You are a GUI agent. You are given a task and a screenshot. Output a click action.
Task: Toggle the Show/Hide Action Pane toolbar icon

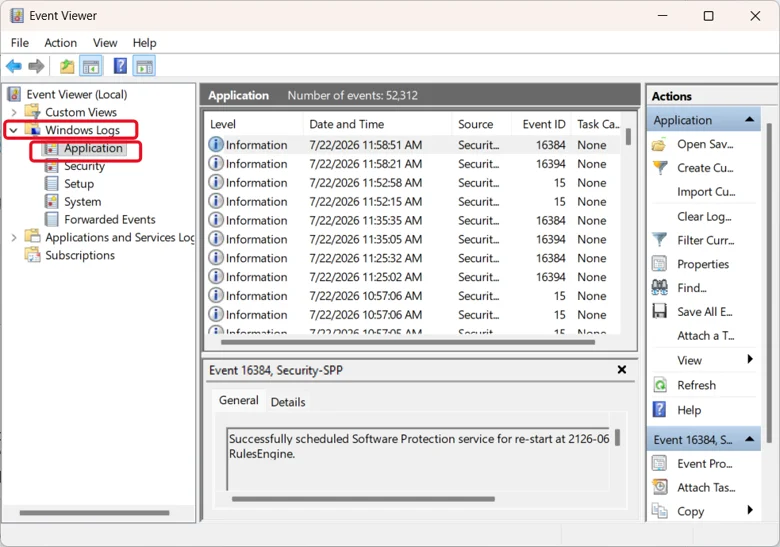145,66
